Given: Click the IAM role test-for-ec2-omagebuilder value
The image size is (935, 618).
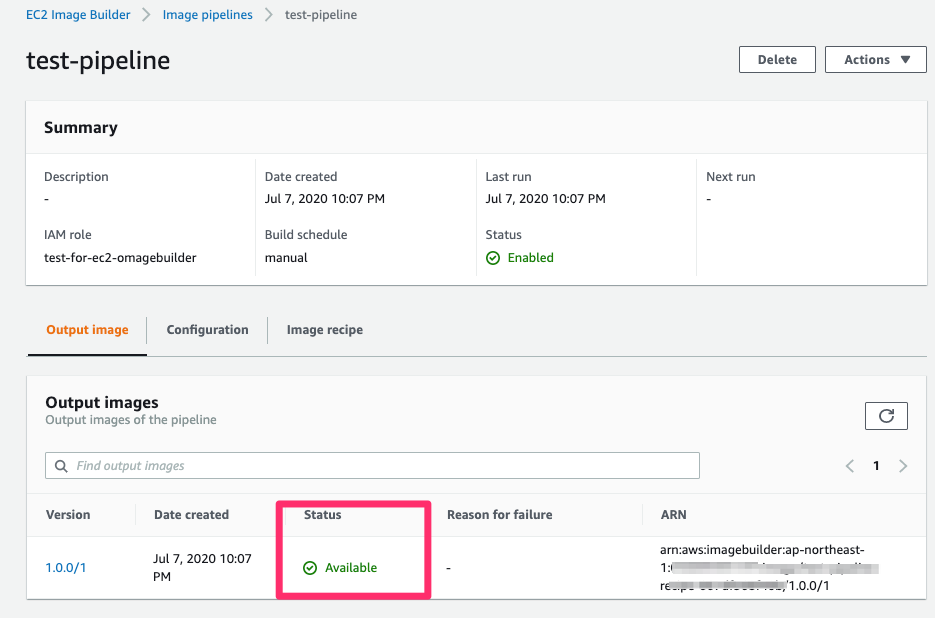Looking at the screenshot, I should point(120,258).
